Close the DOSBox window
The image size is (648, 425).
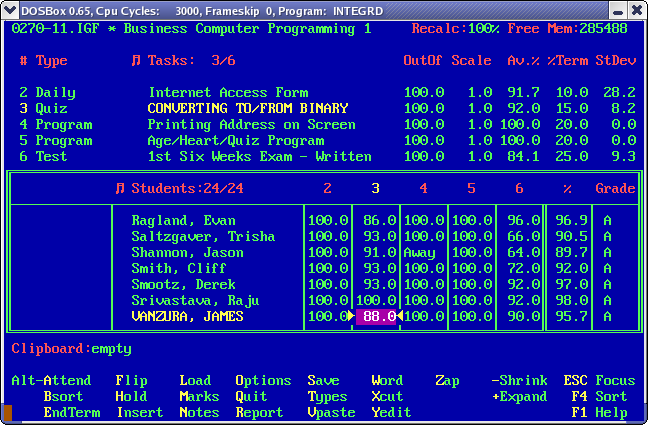tap(637, 10)
